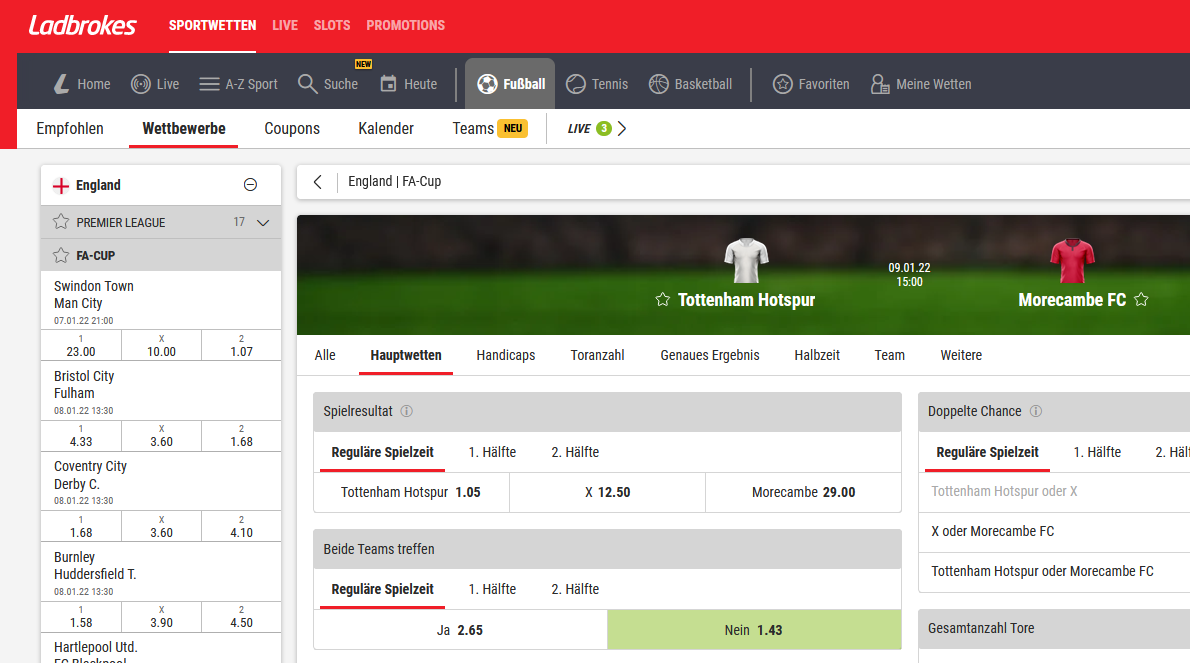Switch to the Coupons tab
The height and width of the screenshot is (663, 1190).
click(x=292, y=128)
